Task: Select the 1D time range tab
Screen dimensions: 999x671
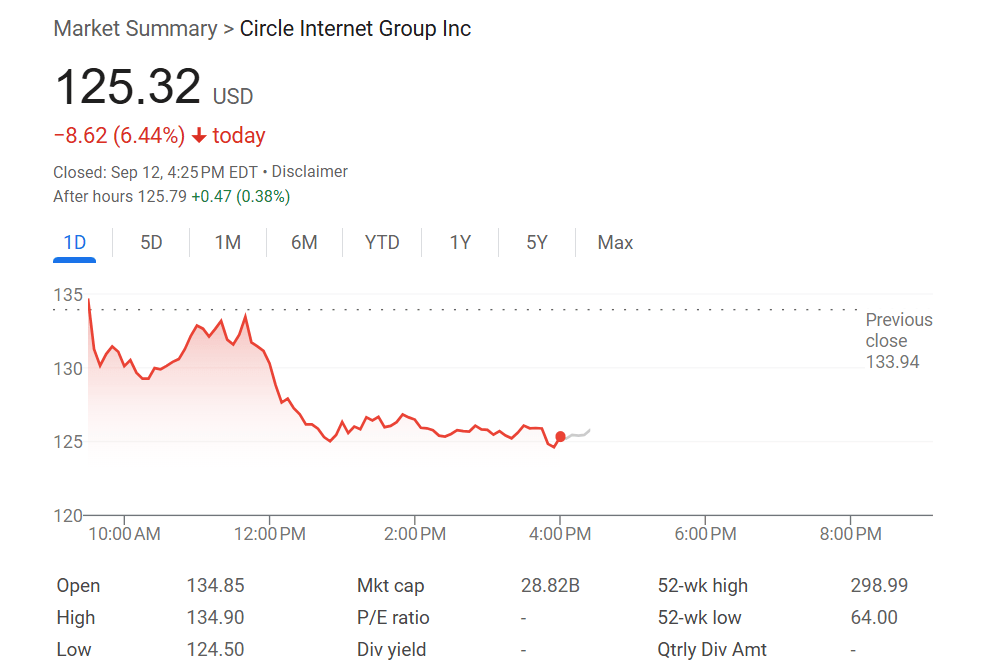Action: tap(75, 243)
